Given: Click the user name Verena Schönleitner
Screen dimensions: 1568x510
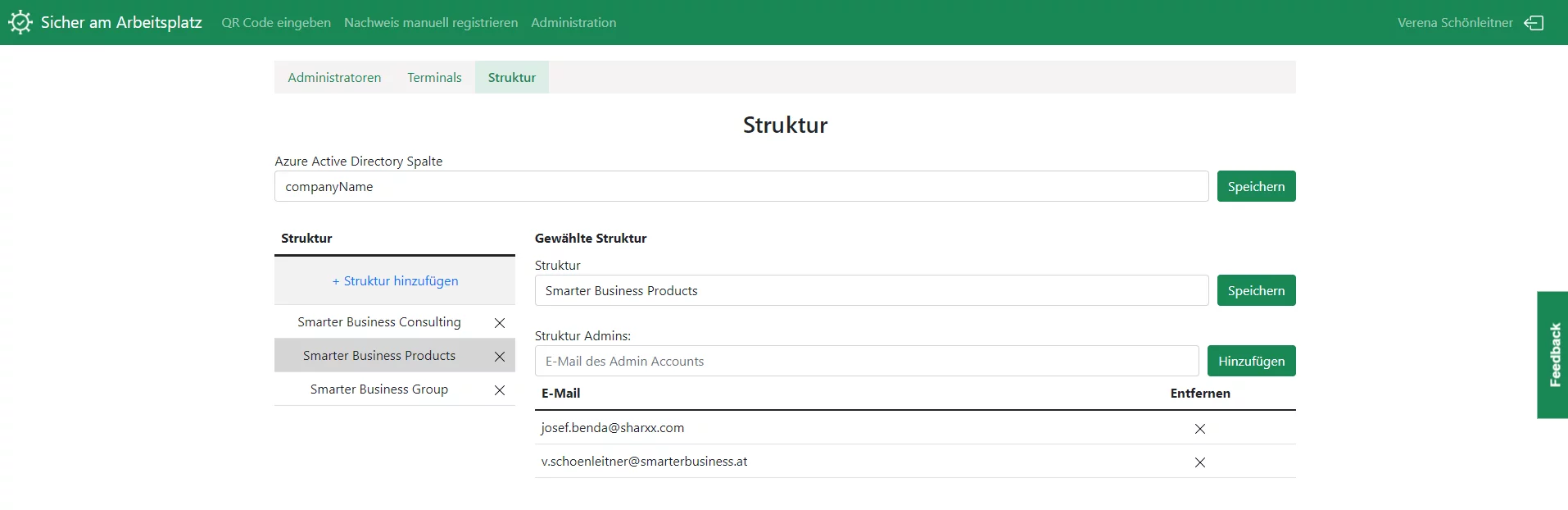Looking at the screenshot, I should coord(1455,23).
